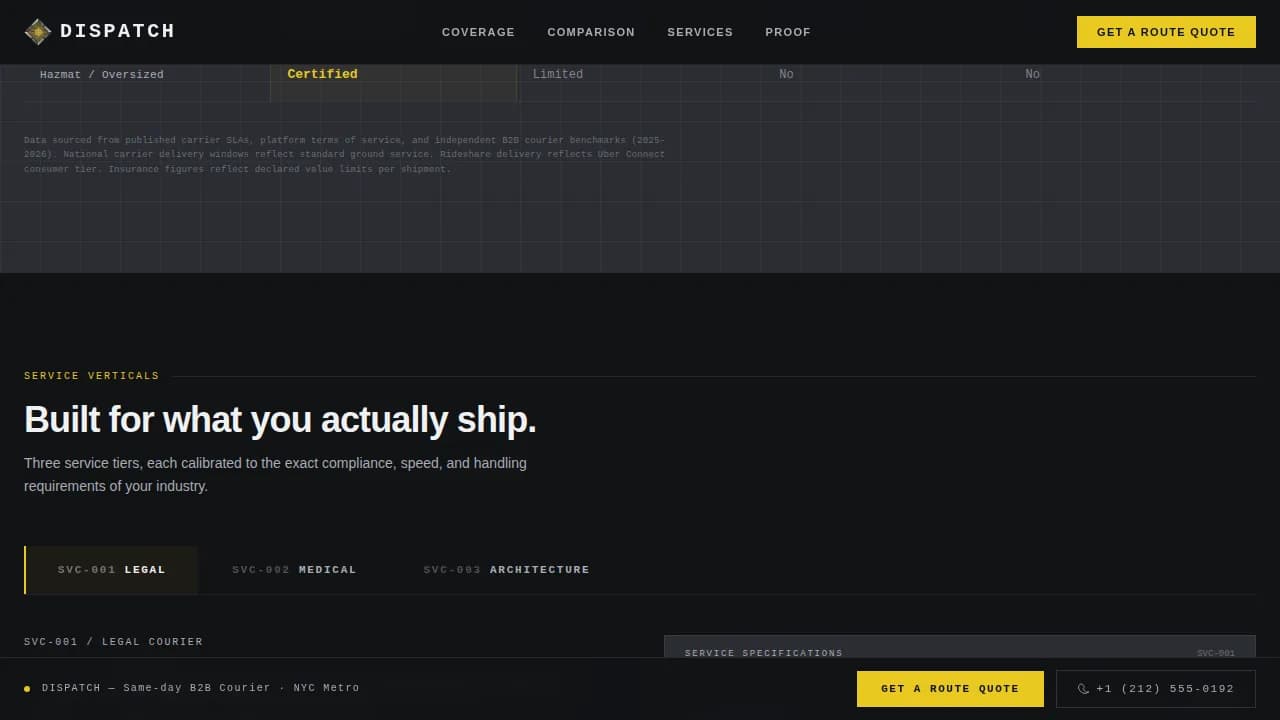The image size is (1280, 720).
Task: Click the 'Built for what you actually ship' heading
Action: coord(280,420)
